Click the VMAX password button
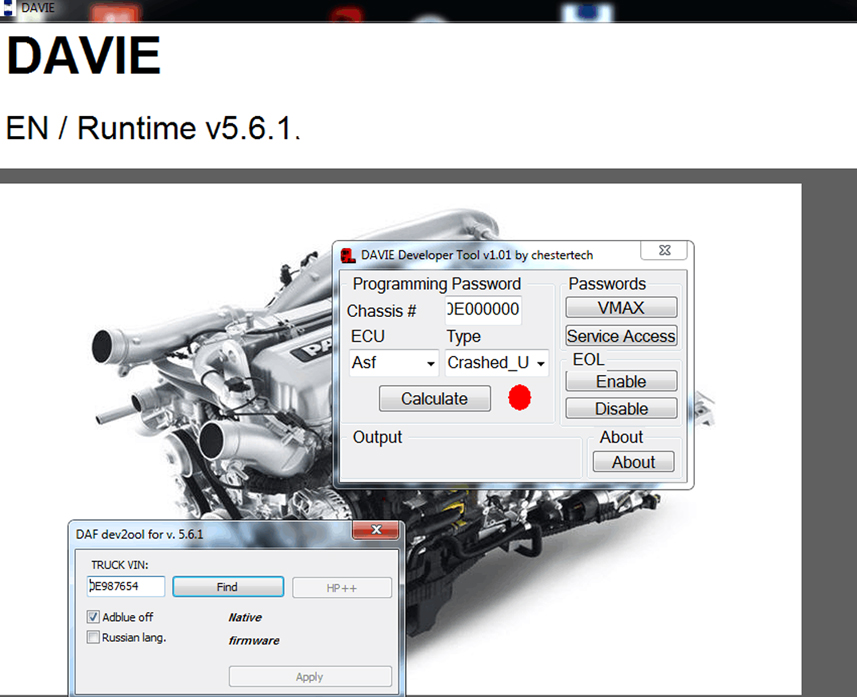 click(x=621, y=308)
